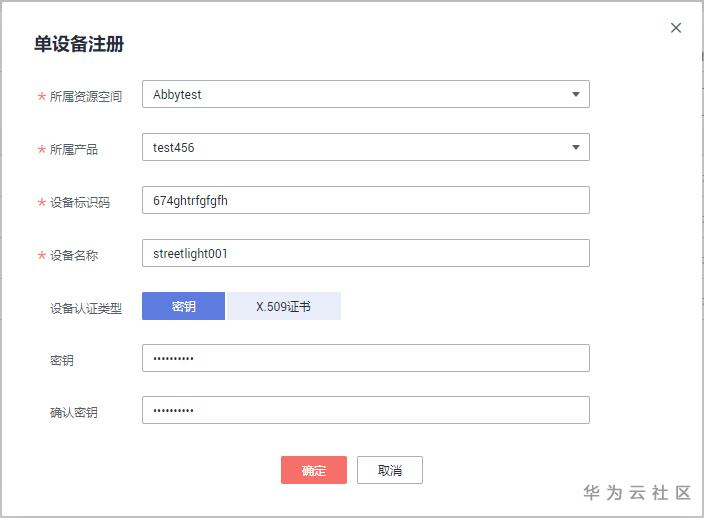Click the 所属资源空间 field label
The height and width of the screenshot is (518, 704).
86,97
